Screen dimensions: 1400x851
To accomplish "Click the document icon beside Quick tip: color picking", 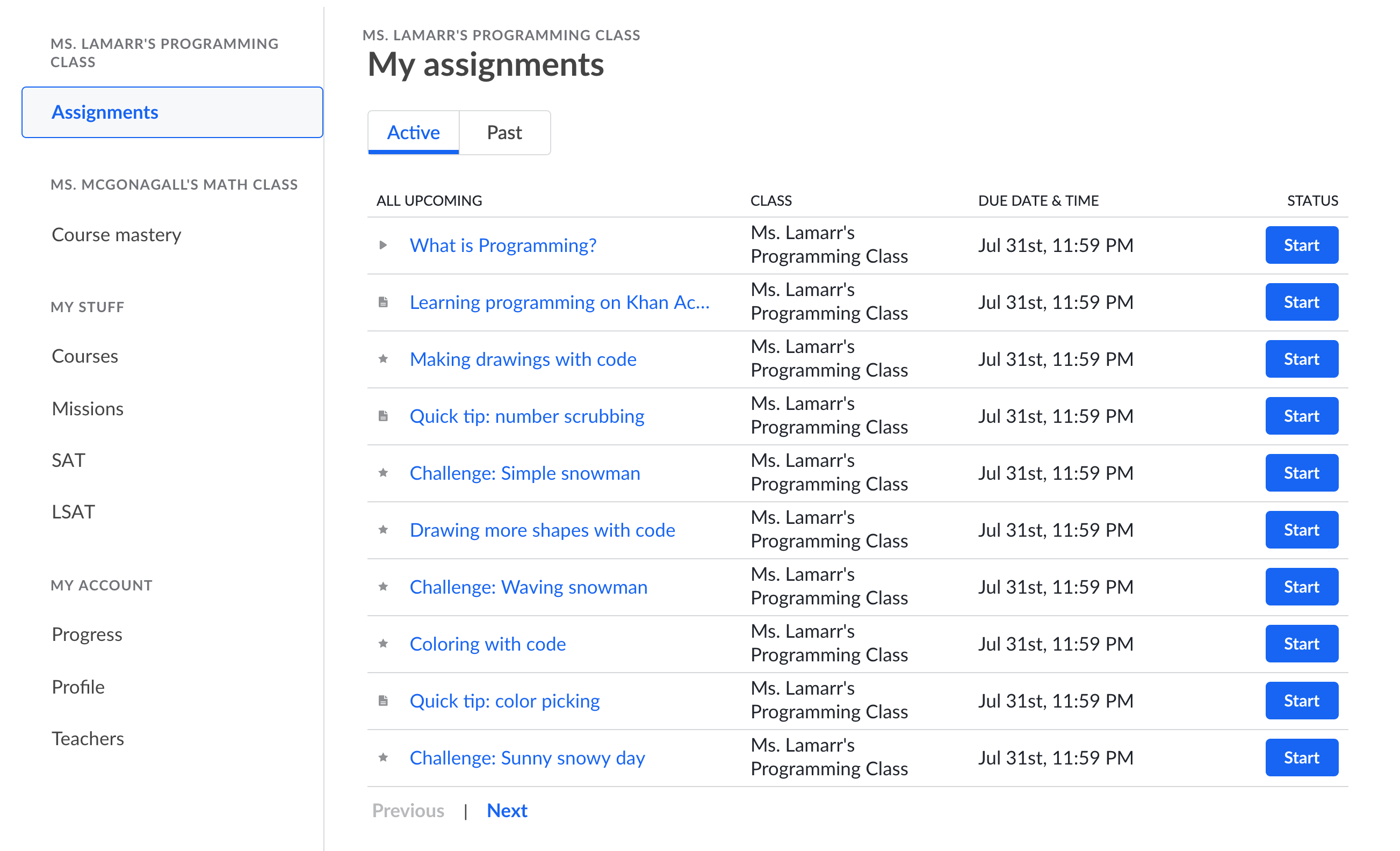I will coord(384,701).
